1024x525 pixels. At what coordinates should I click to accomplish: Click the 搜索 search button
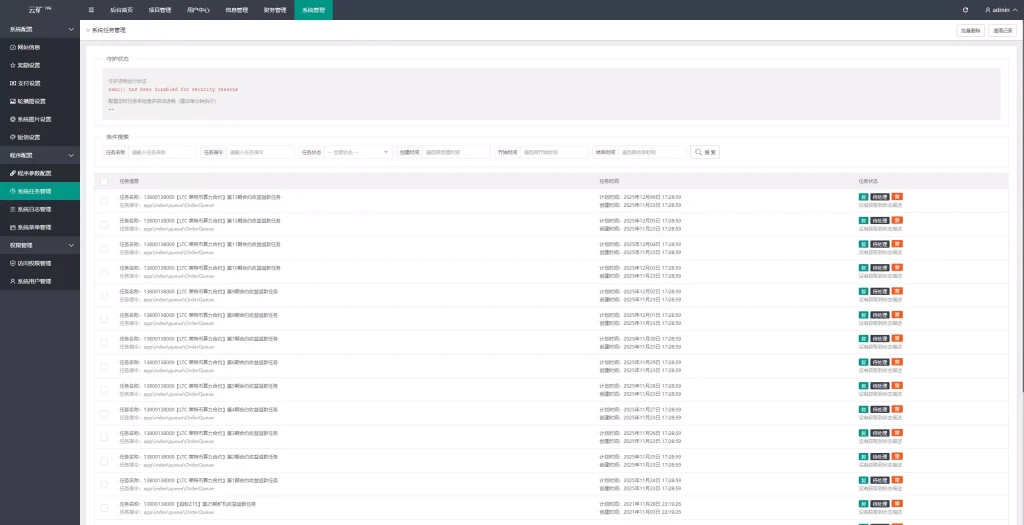(705, 151)
